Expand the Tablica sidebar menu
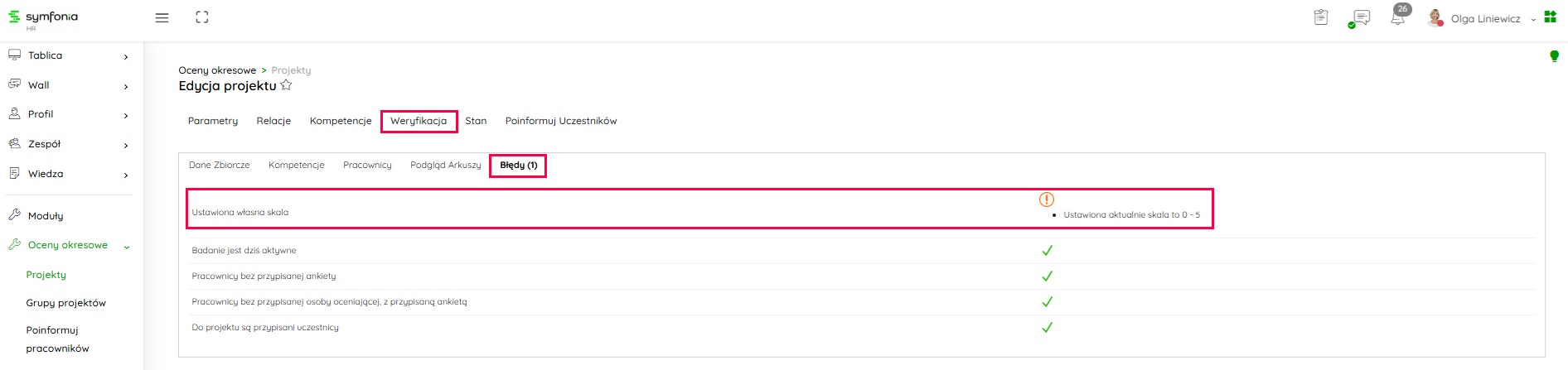The image size is (1568, 370). point(69,56)
